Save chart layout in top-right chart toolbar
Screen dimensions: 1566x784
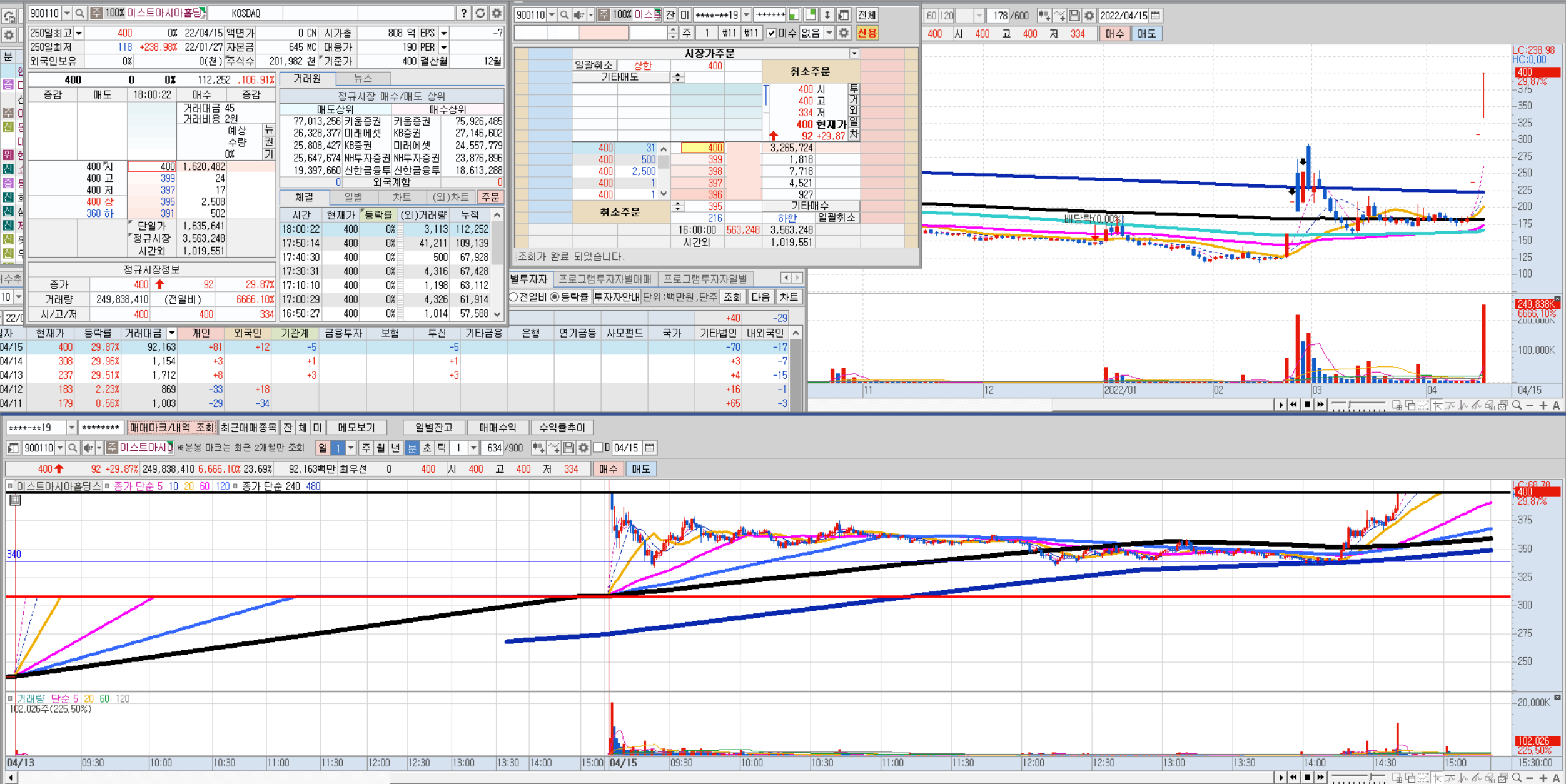1074,15
